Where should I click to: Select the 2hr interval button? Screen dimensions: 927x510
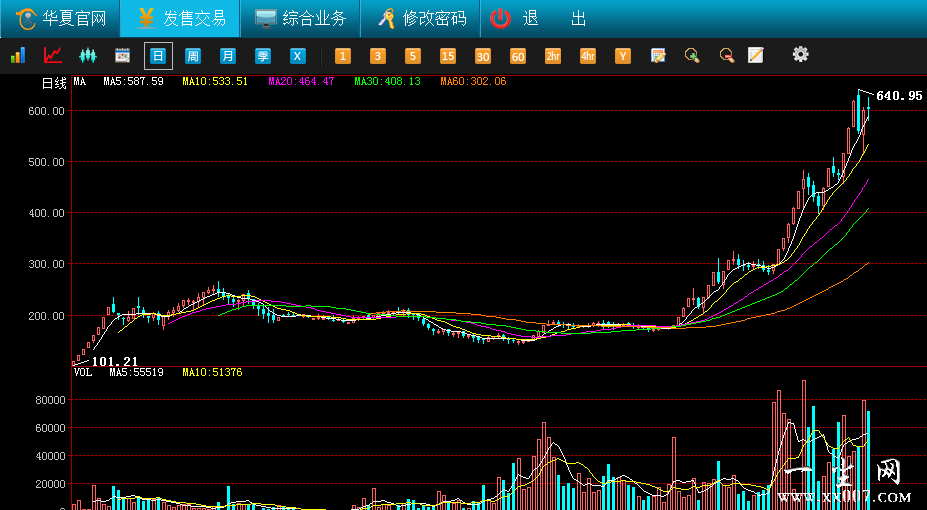553,56
